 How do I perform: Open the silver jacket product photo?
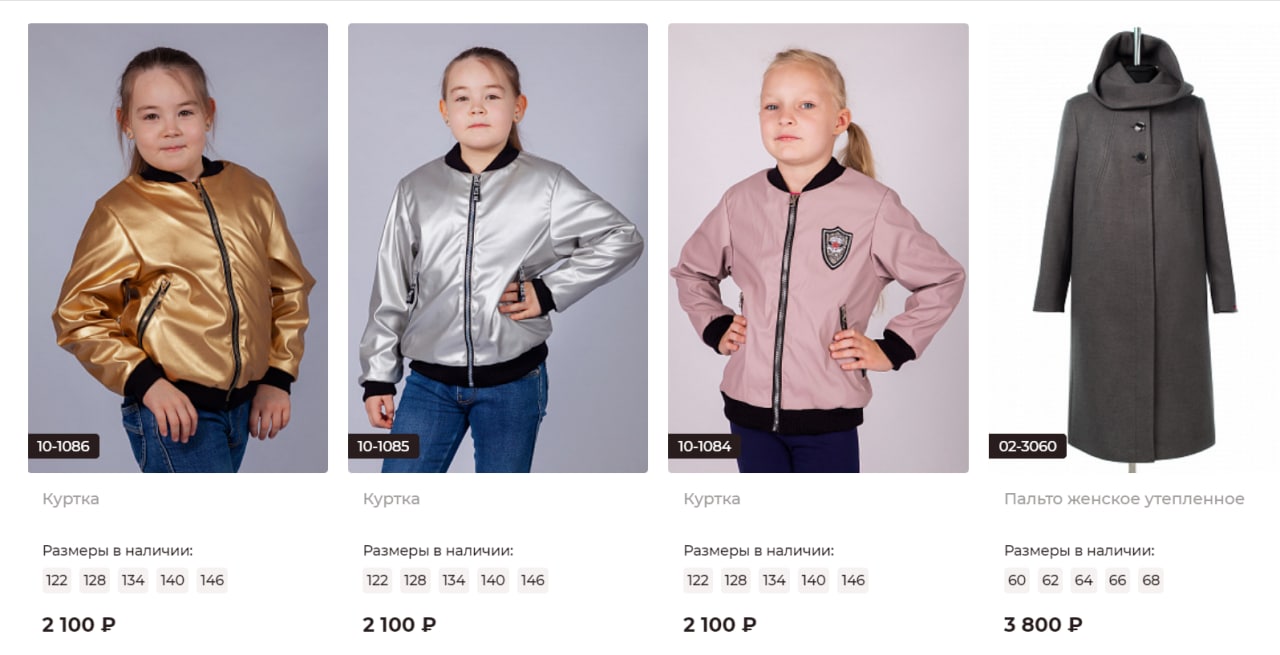pyautogui.click(x=498, y=248)
